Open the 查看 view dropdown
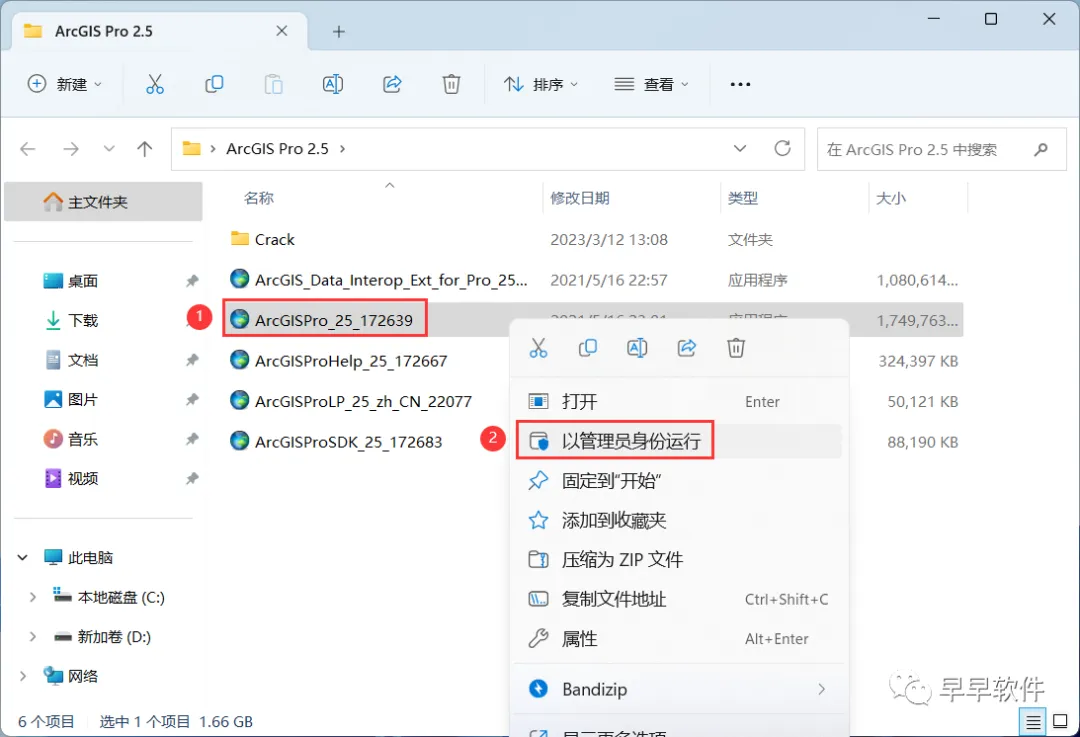1080x737 pixels. 652,84
